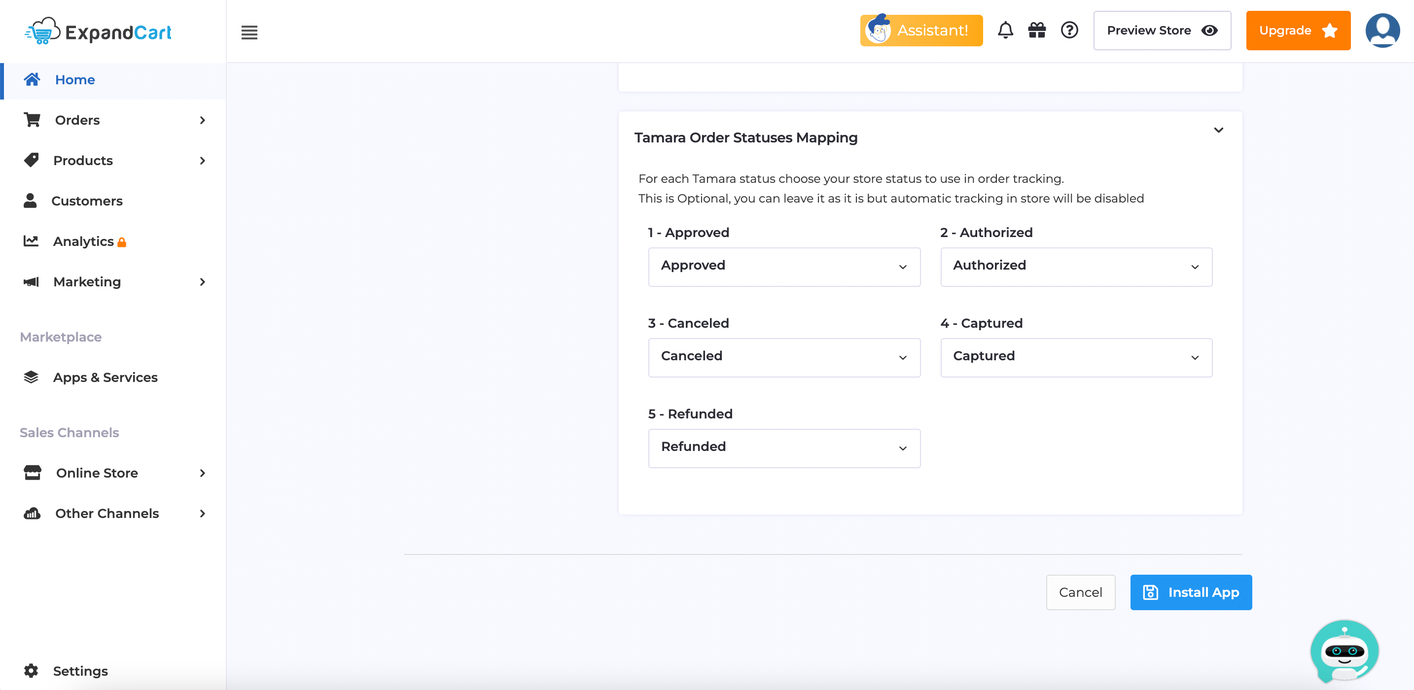Open Orders menu item
Image resolution: width=1414 pixels, height=690 pixels.
coord(113,120)
